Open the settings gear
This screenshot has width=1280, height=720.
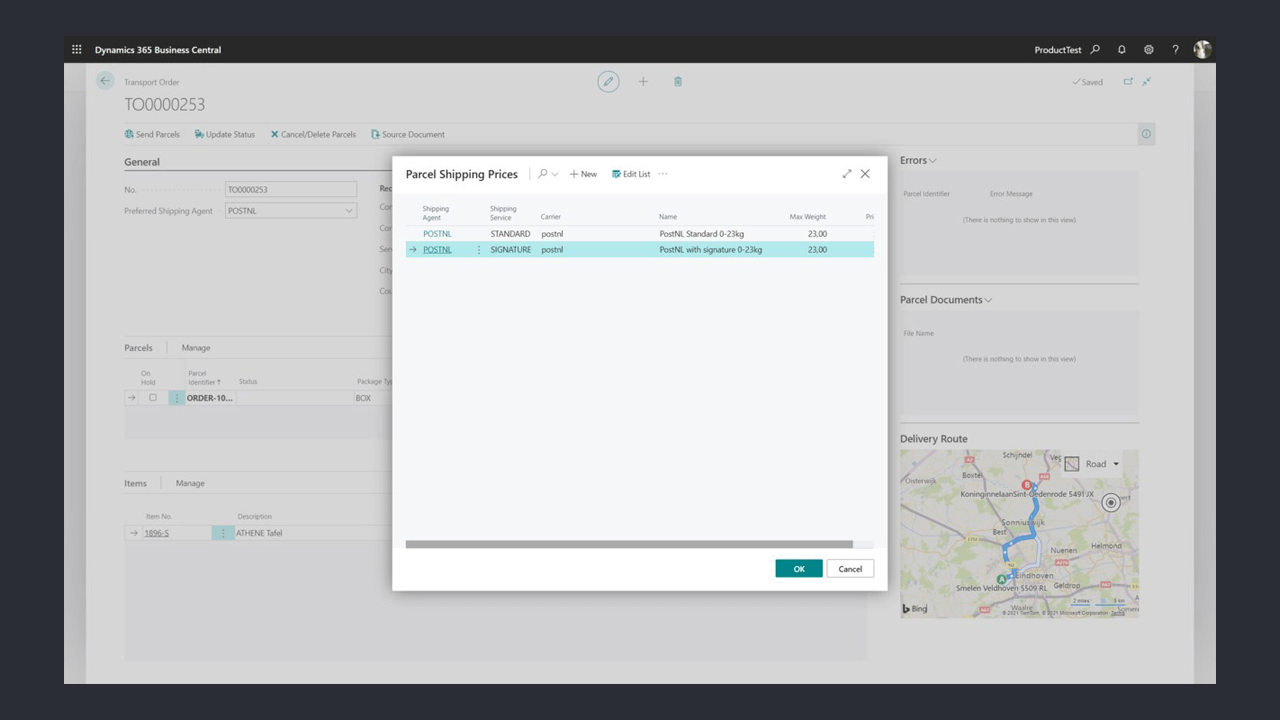(1149, 50)
